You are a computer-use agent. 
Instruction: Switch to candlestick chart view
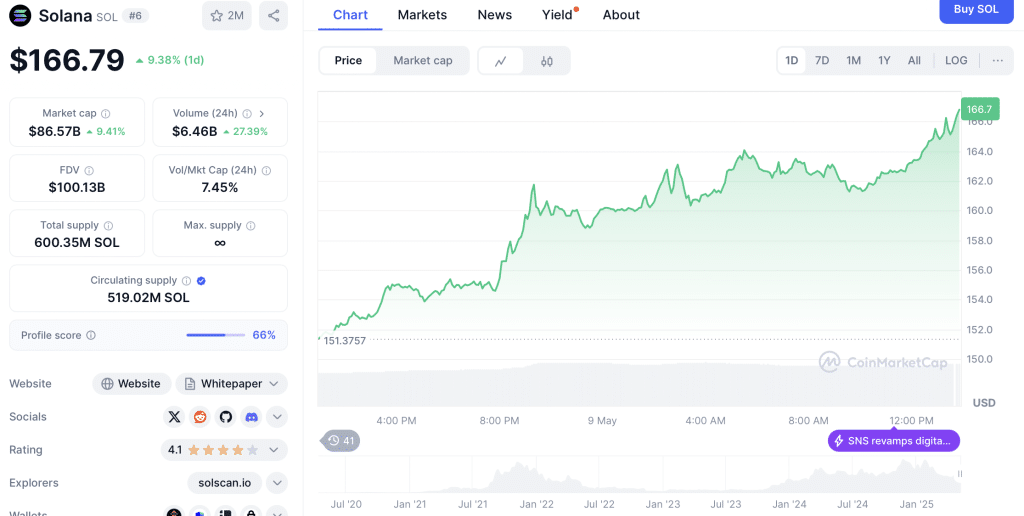click(x=547, y=61)
